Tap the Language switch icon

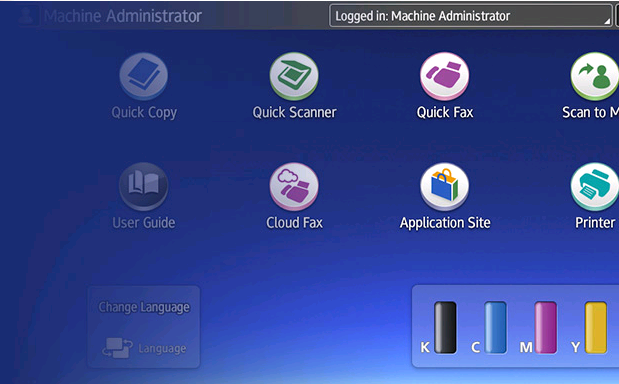(118, 348)
